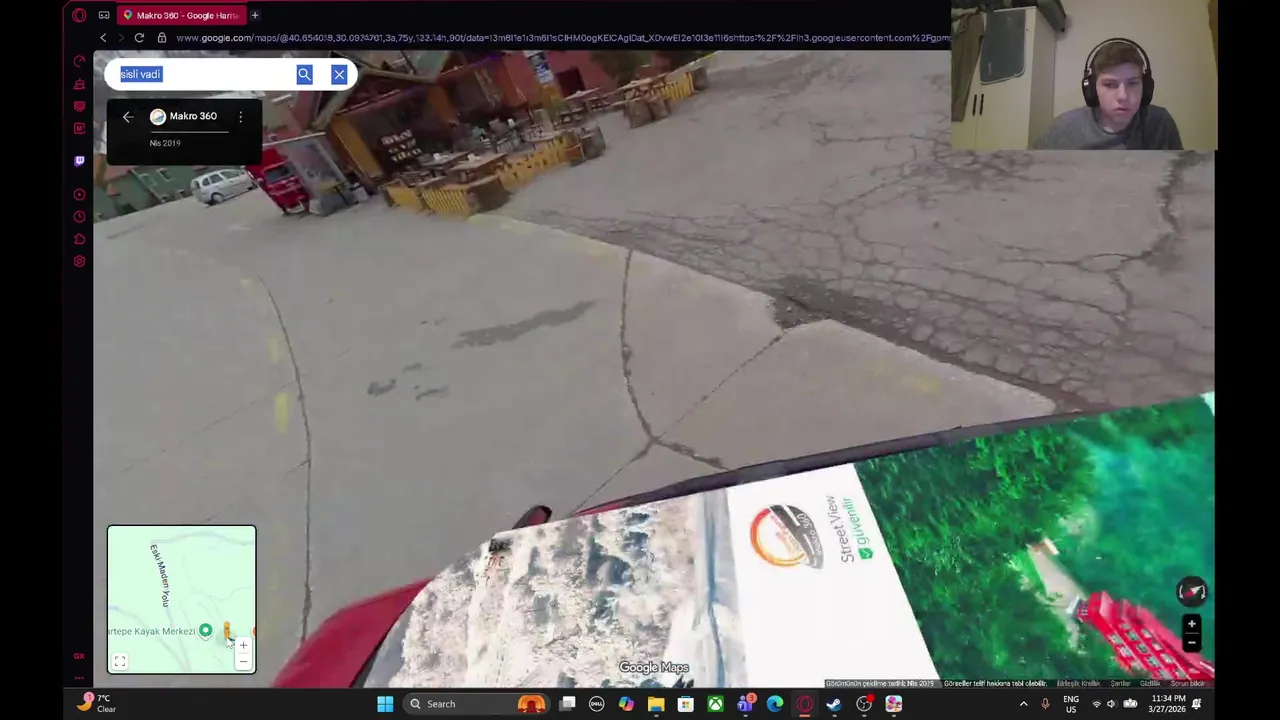
Task: Go back with Makro 360 panel arrow
Action: [128, 117]
